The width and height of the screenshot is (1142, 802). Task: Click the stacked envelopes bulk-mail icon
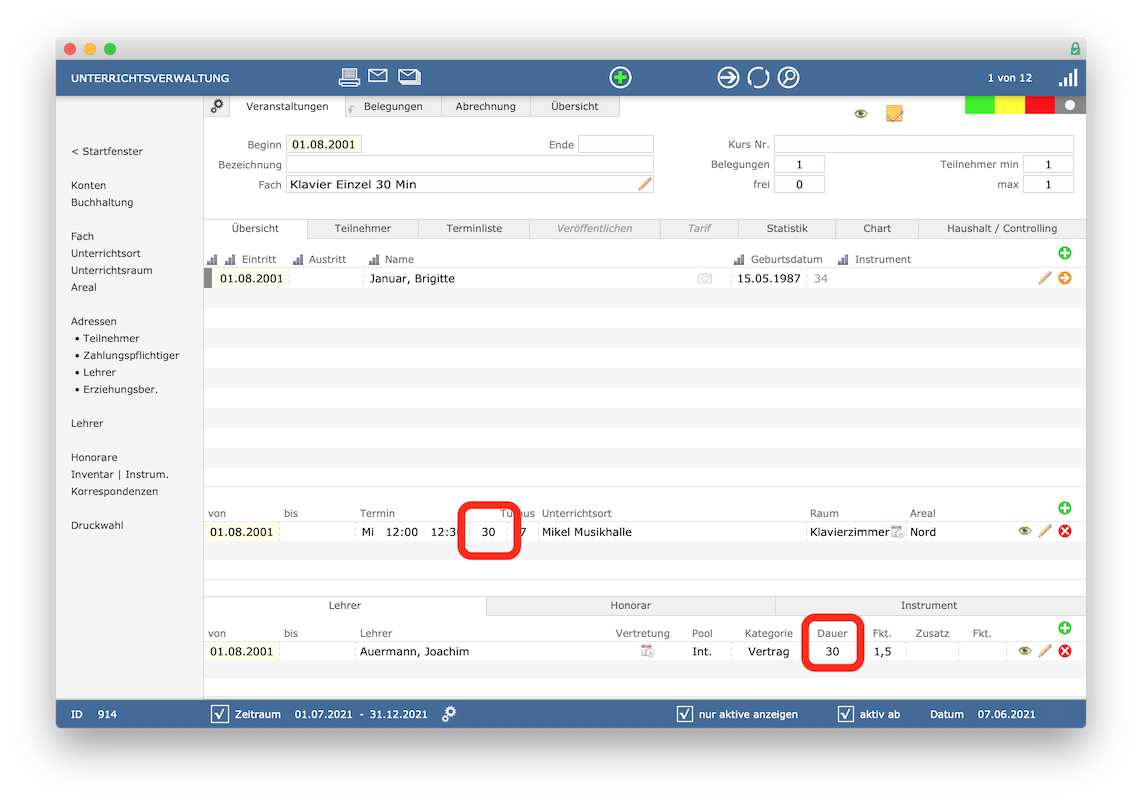click(x=409, y=76)
